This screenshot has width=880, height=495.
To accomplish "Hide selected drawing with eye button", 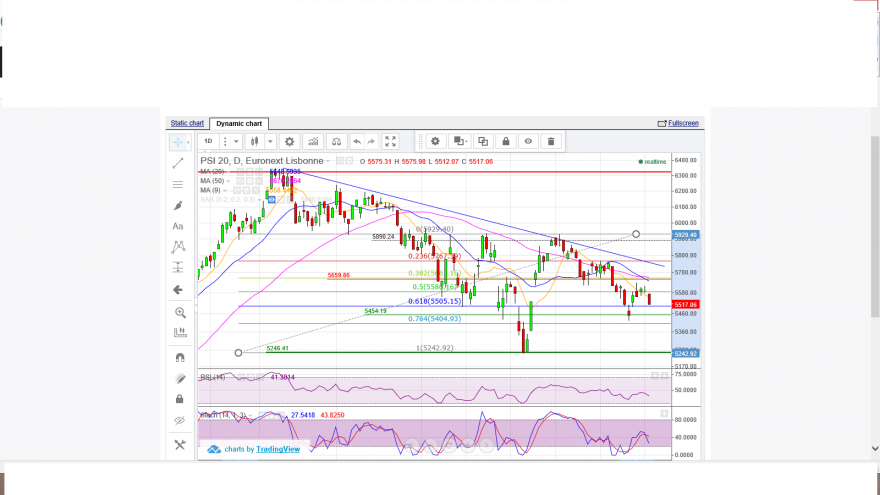I will coord(528,141).
